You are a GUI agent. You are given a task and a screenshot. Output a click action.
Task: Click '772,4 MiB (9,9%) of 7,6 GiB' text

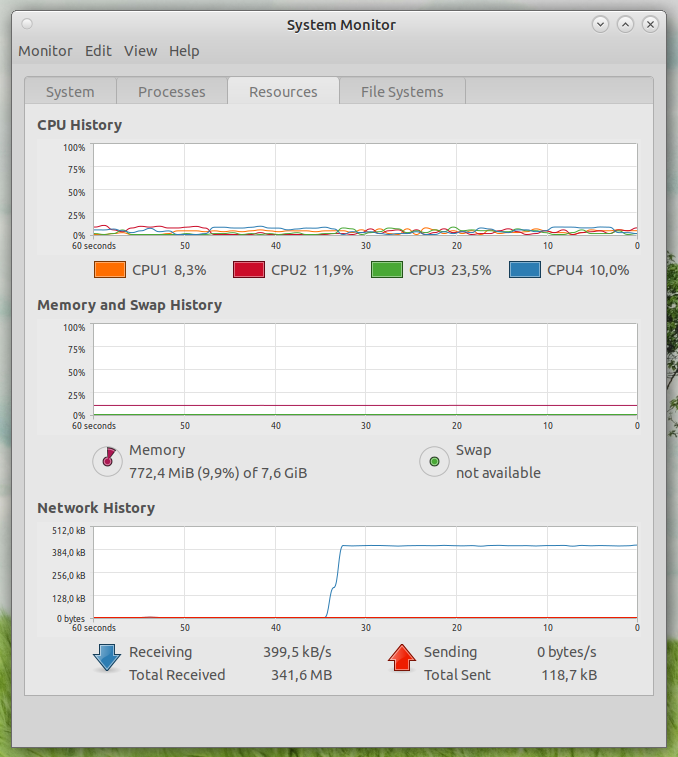point(218,473)
